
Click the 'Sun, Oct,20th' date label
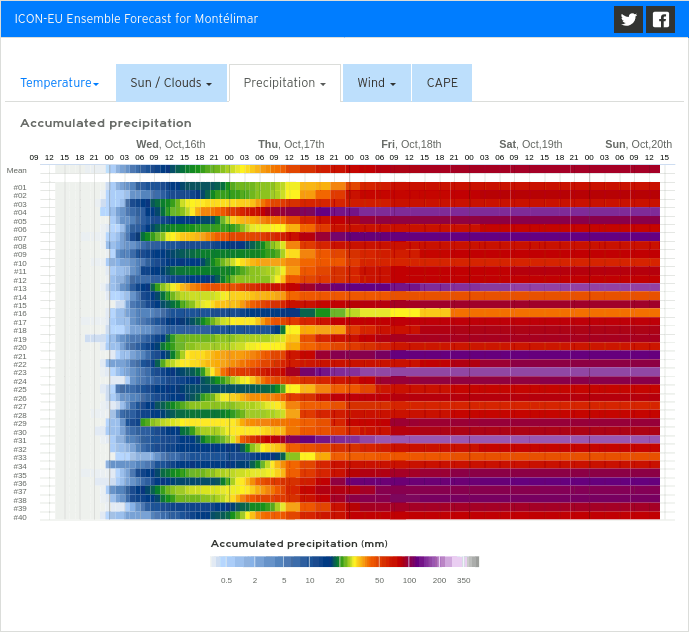tap(638, 144)
